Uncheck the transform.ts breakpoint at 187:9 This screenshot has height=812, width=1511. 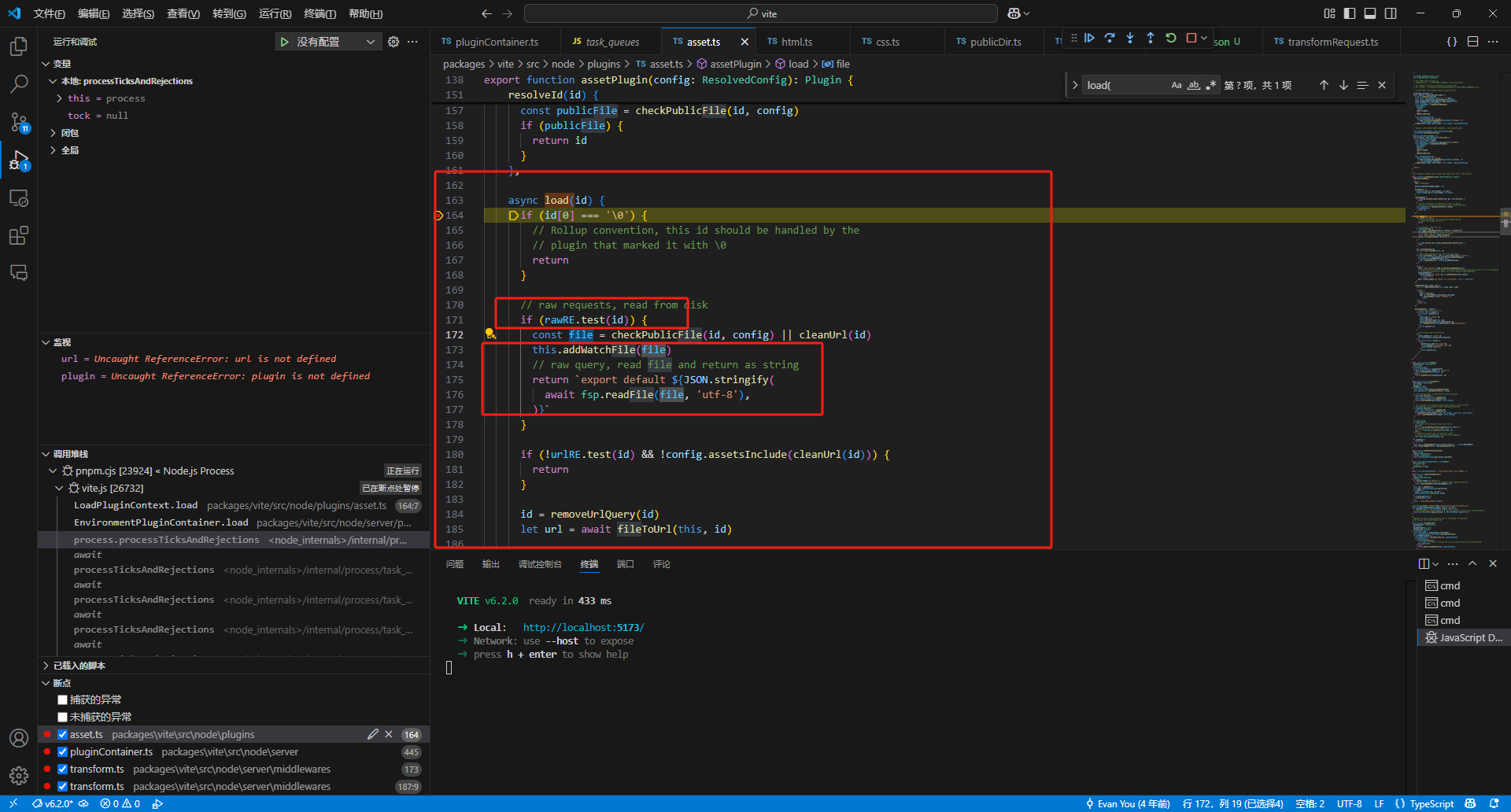[x=63, y=786]
